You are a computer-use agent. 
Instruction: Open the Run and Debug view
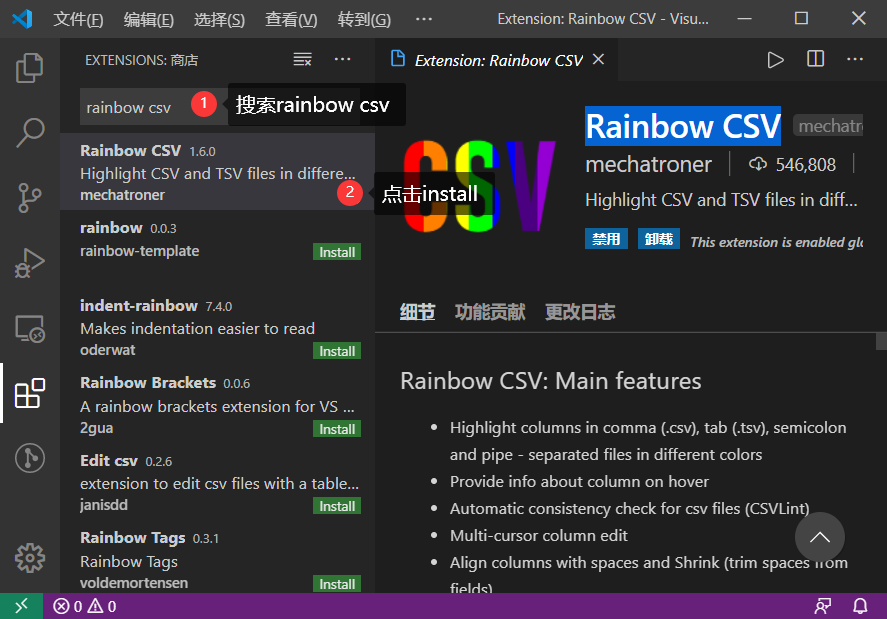tap(30, 263)
